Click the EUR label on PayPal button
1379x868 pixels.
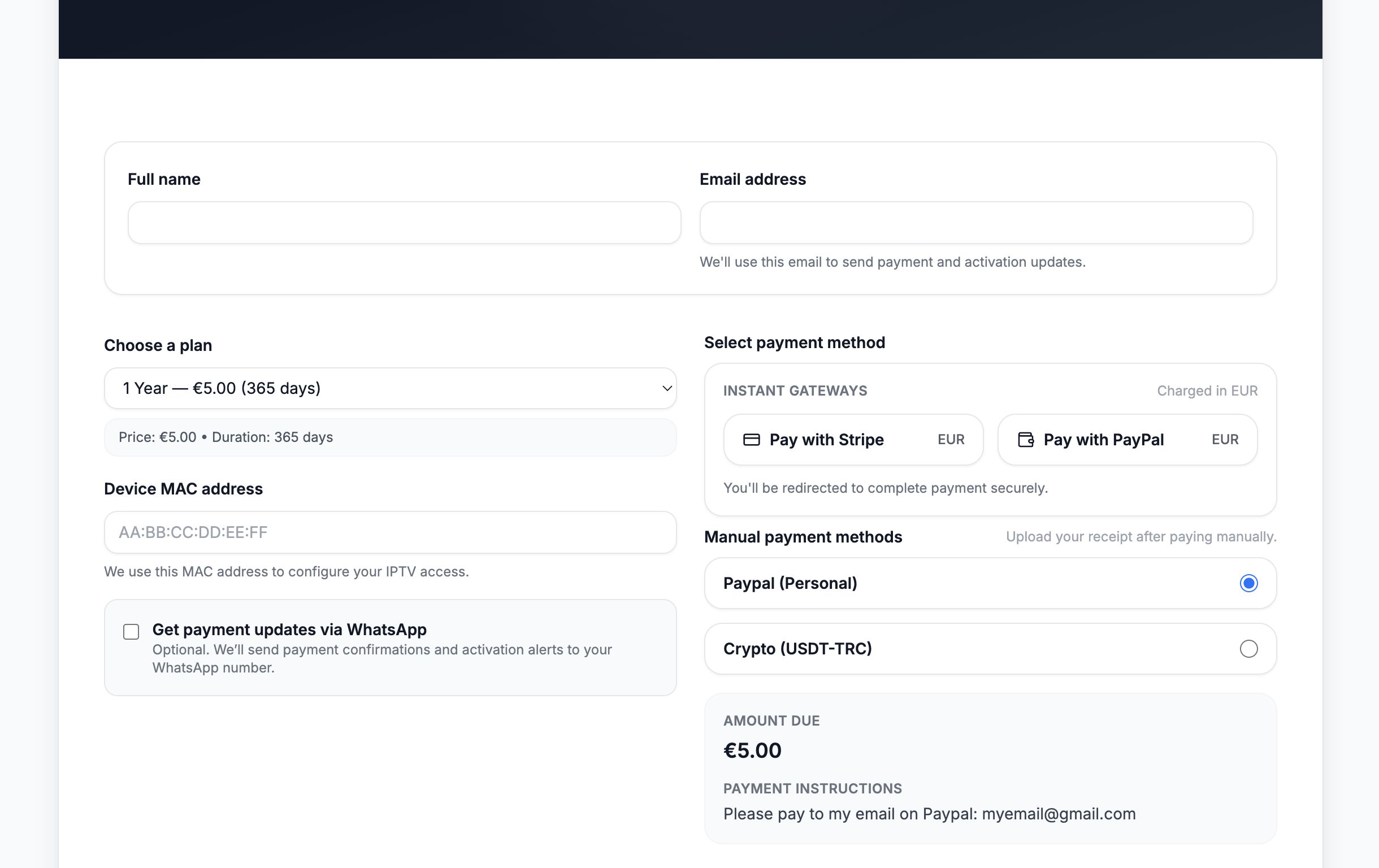click(1225, 440)
